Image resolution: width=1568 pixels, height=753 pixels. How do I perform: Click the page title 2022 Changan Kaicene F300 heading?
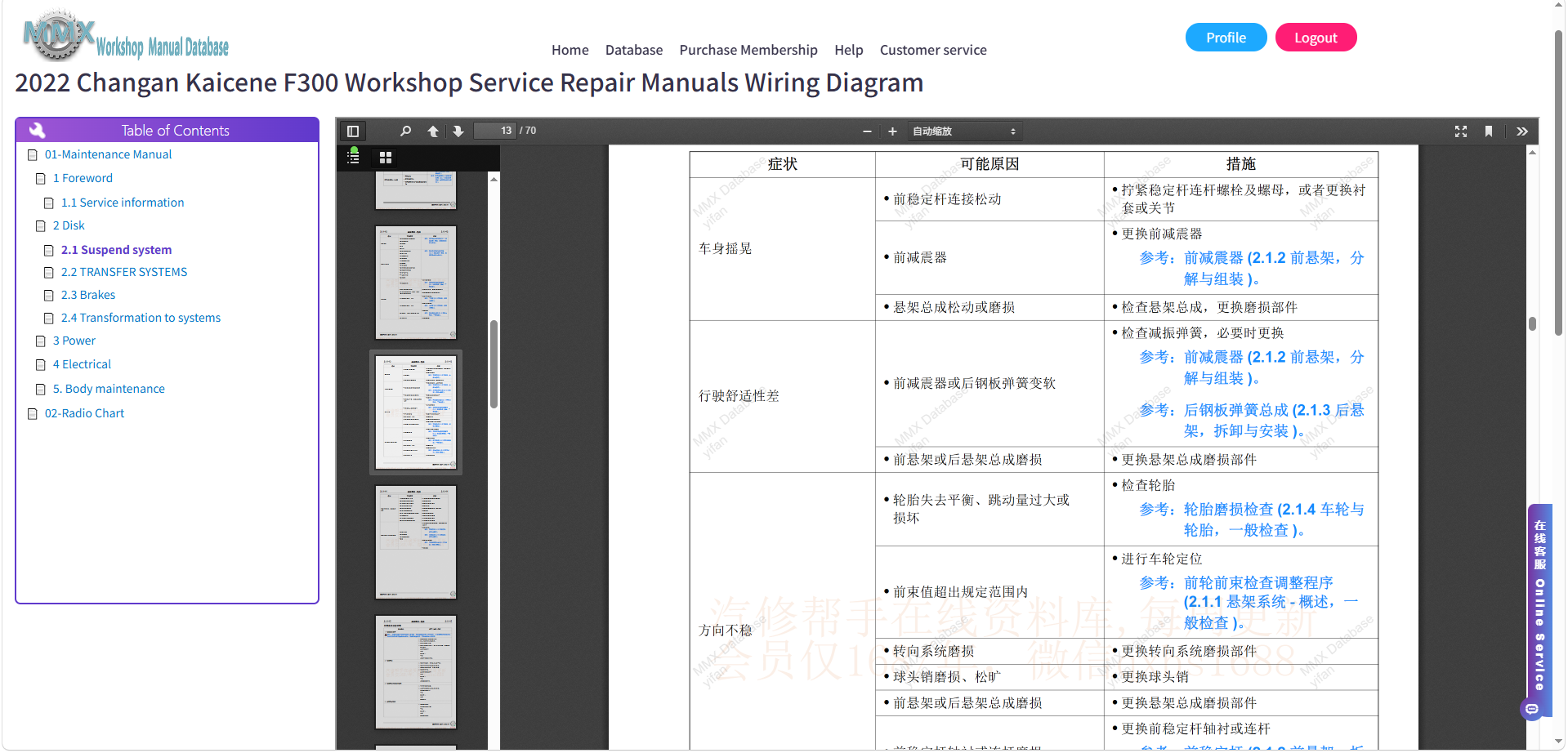click(x=469, y=82)
